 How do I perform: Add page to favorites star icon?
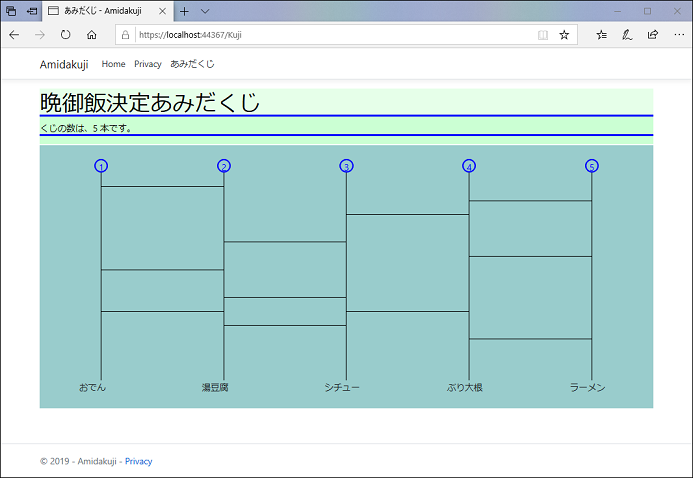pos(564,35)
